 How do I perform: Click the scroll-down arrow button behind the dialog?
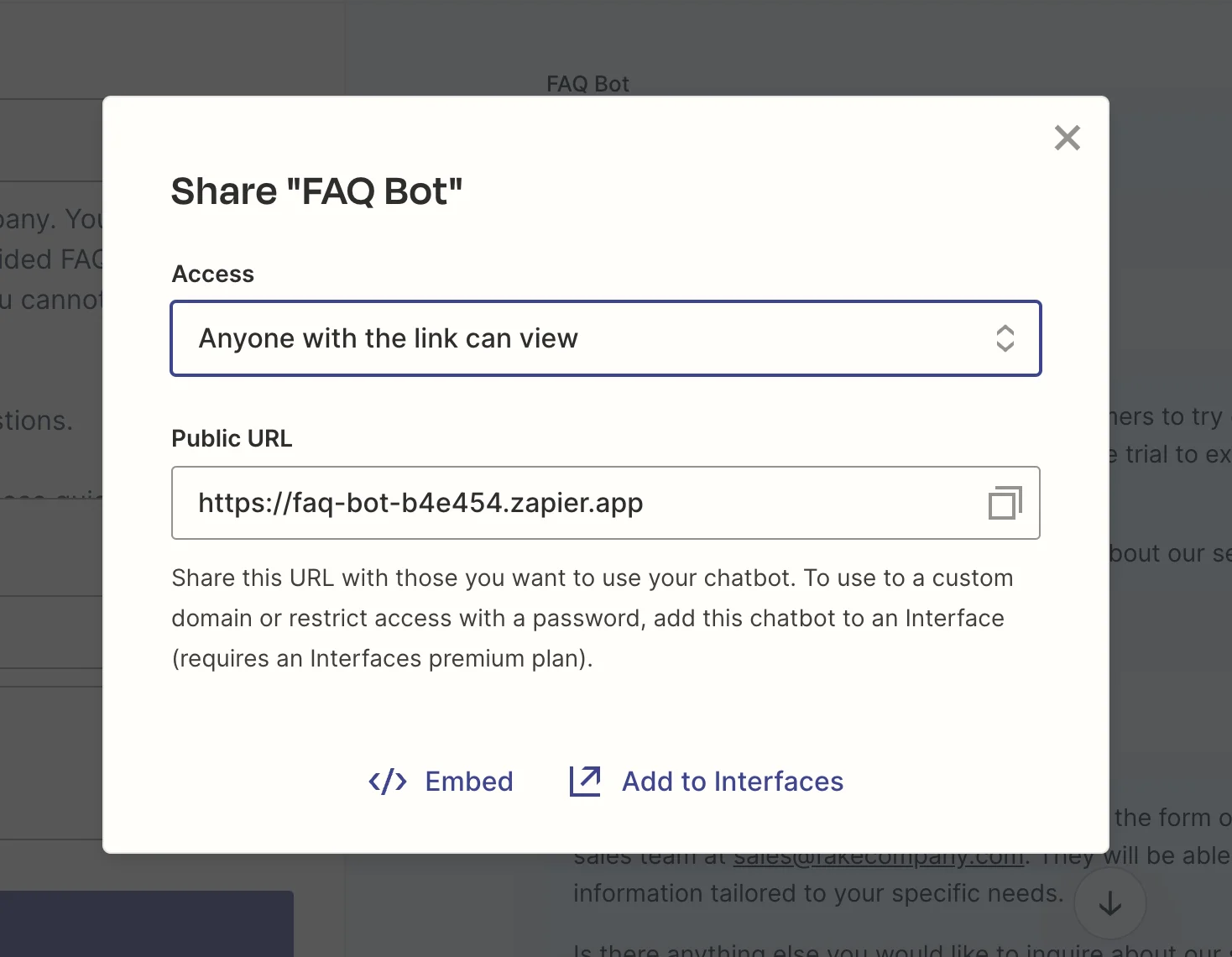pos(1109,903)
